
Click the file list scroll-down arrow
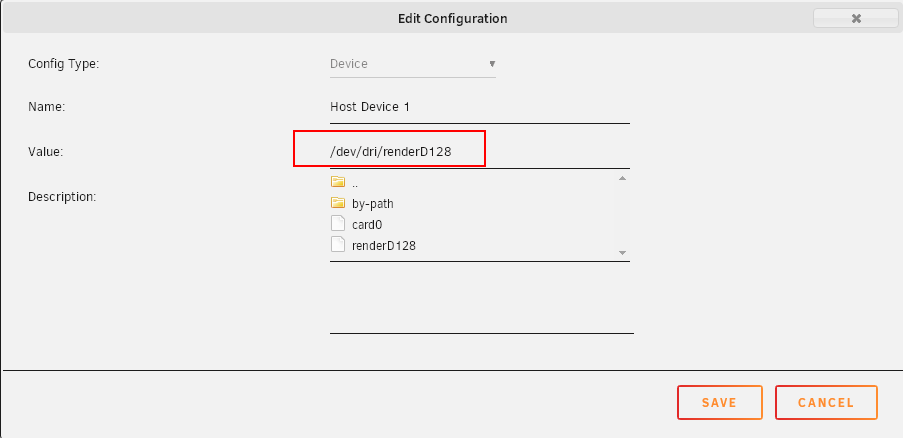tap(623, 254)
